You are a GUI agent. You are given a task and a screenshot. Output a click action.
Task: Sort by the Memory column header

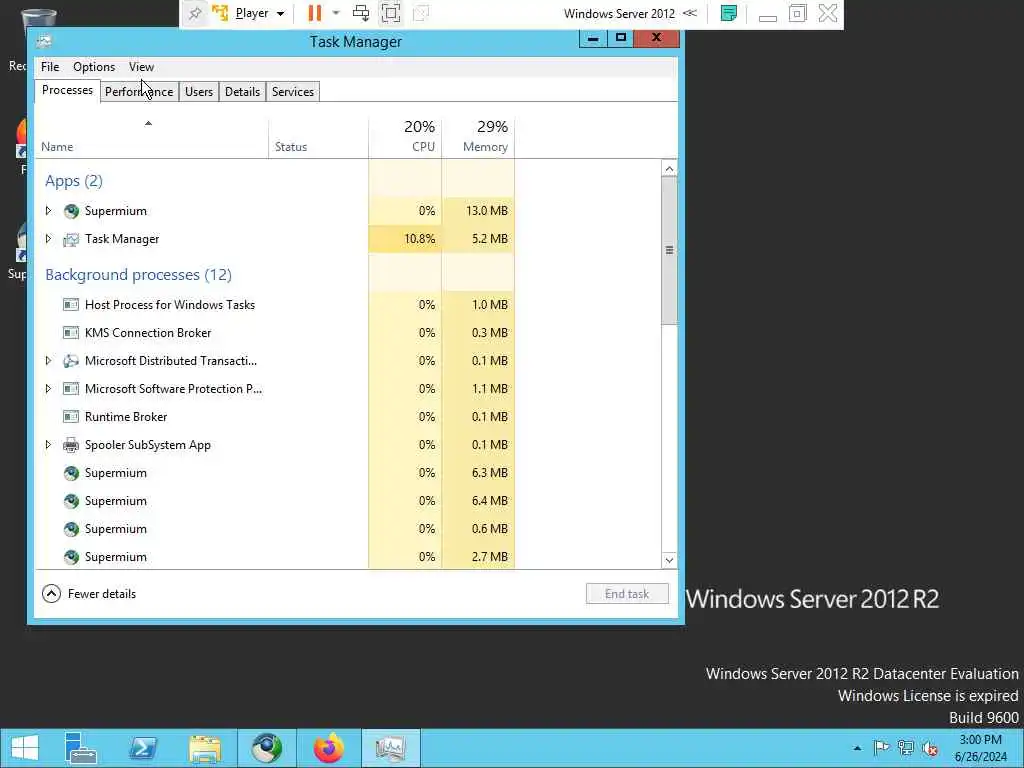[478, 138]
